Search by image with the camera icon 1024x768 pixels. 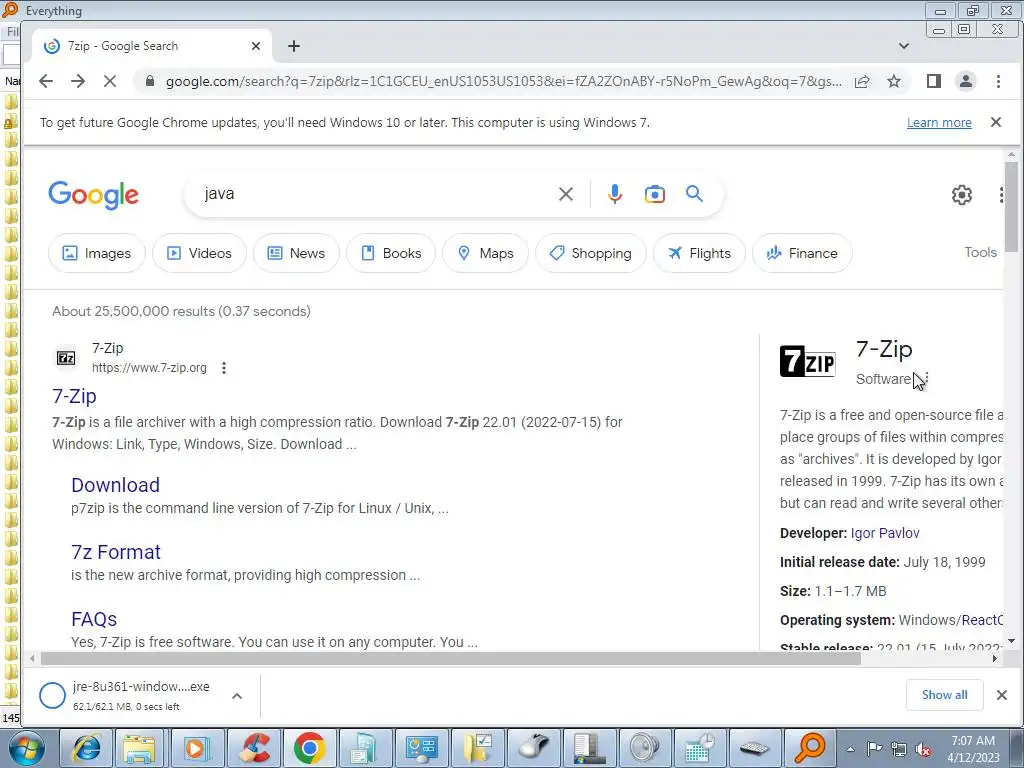pos(654,194)
